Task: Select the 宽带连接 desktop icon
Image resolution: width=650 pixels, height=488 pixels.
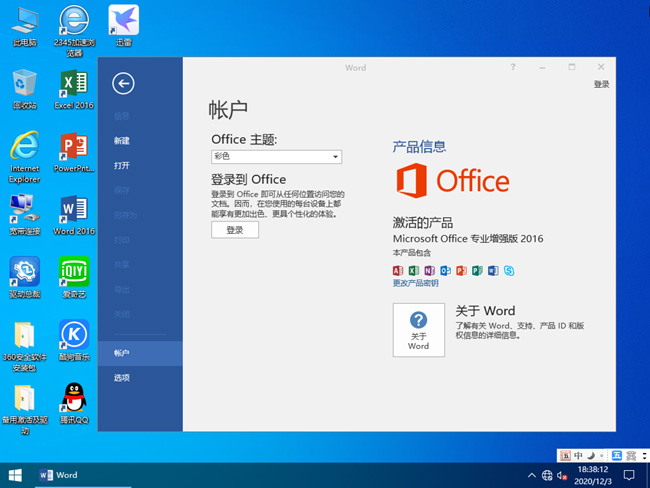Action: [x=24, y=215]
